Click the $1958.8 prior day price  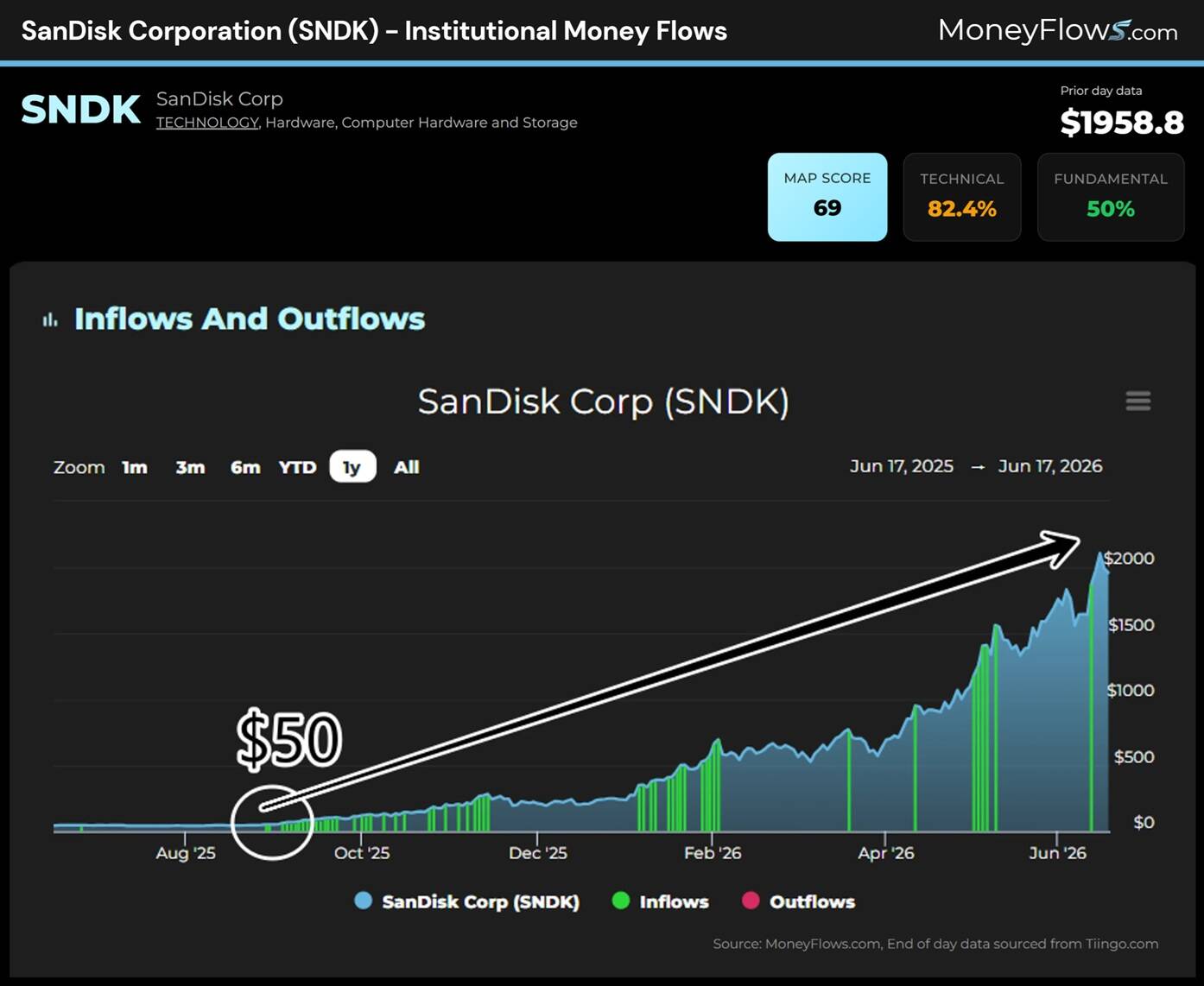pyautogui.click(x=1122, y=123)
